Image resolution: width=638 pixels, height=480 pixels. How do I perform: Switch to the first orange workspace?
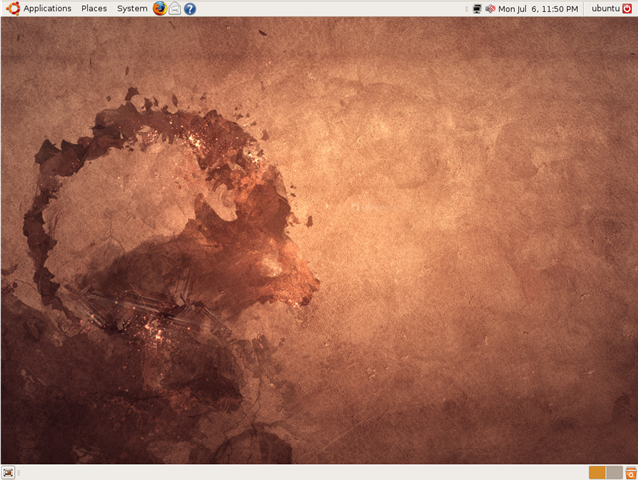click(x=597, y=473)
